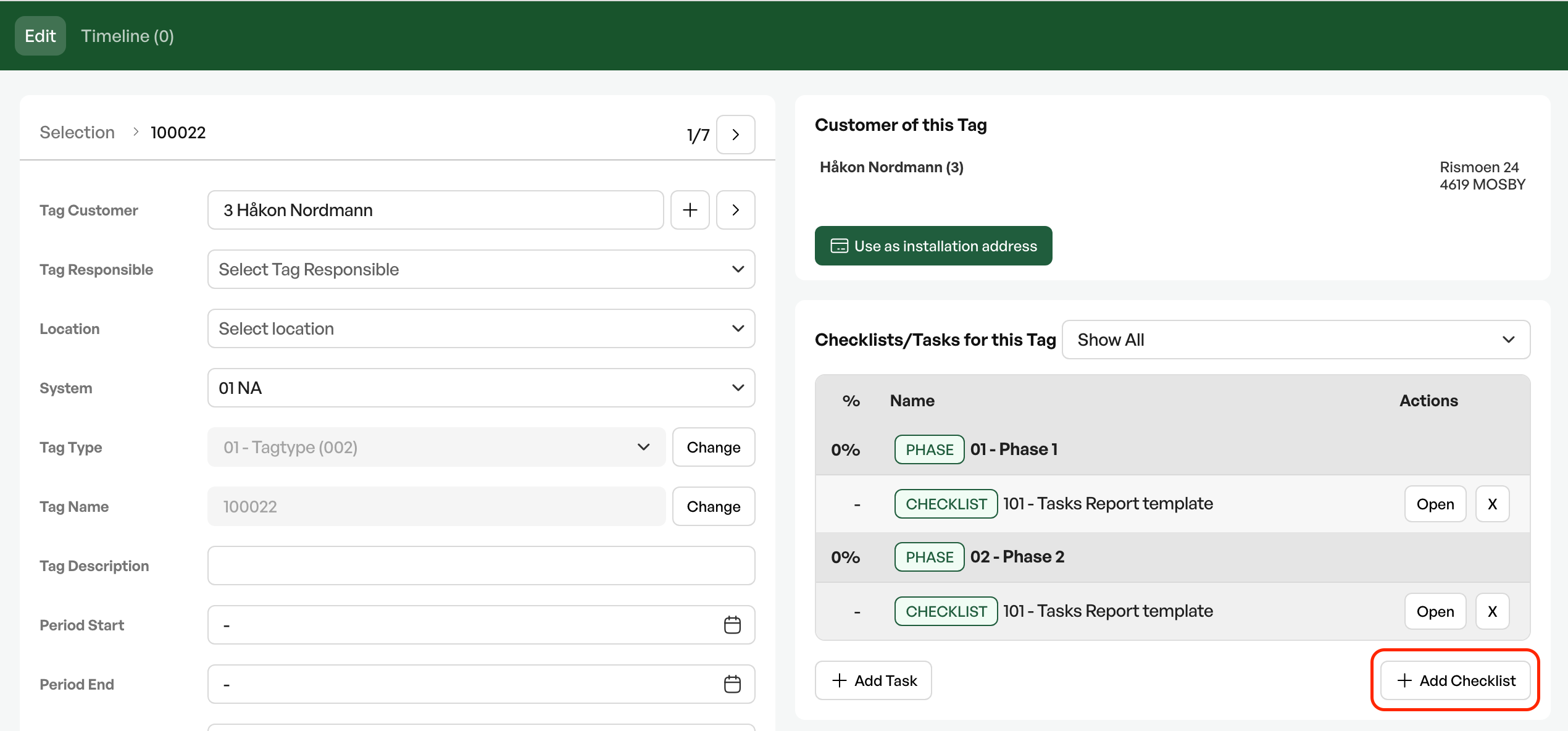This screenshot has height=731, width=1568.
Task: Open the Phase 2 Tasks Report template checklist
Action: (x=1435, y=611)
